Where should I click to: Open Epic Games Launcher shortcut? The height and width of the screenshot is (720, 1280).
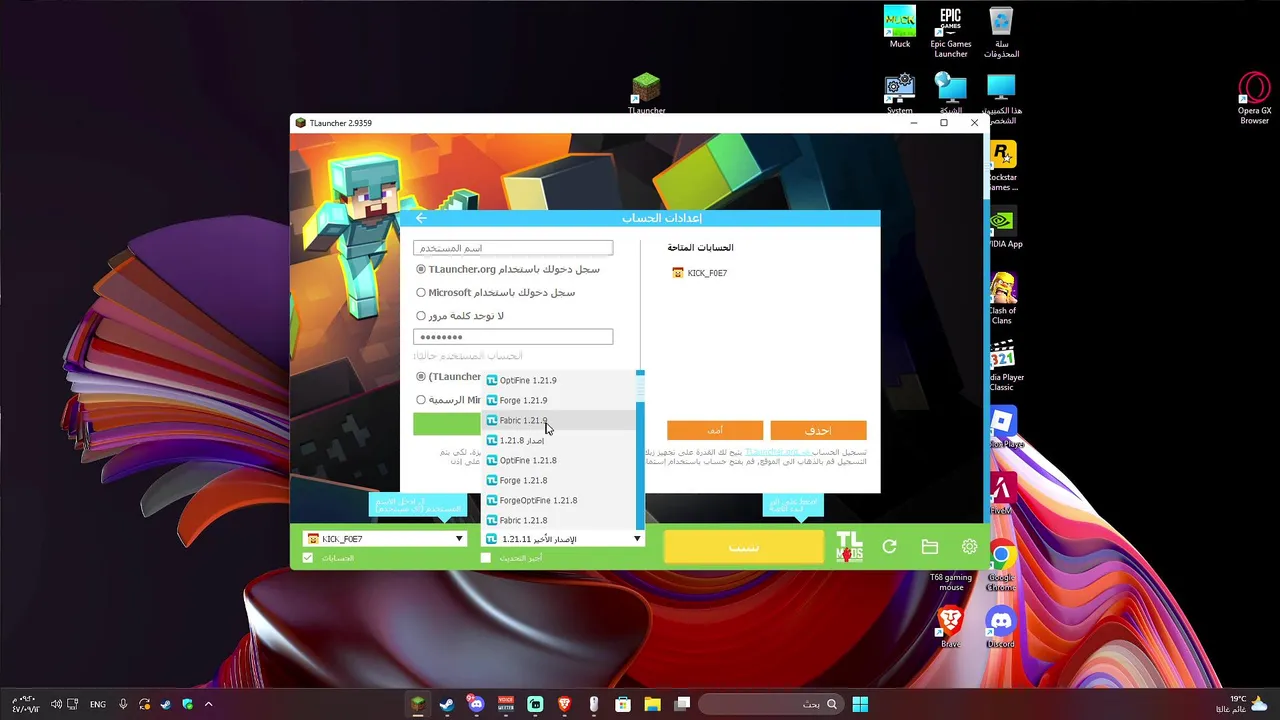[950, 32]
